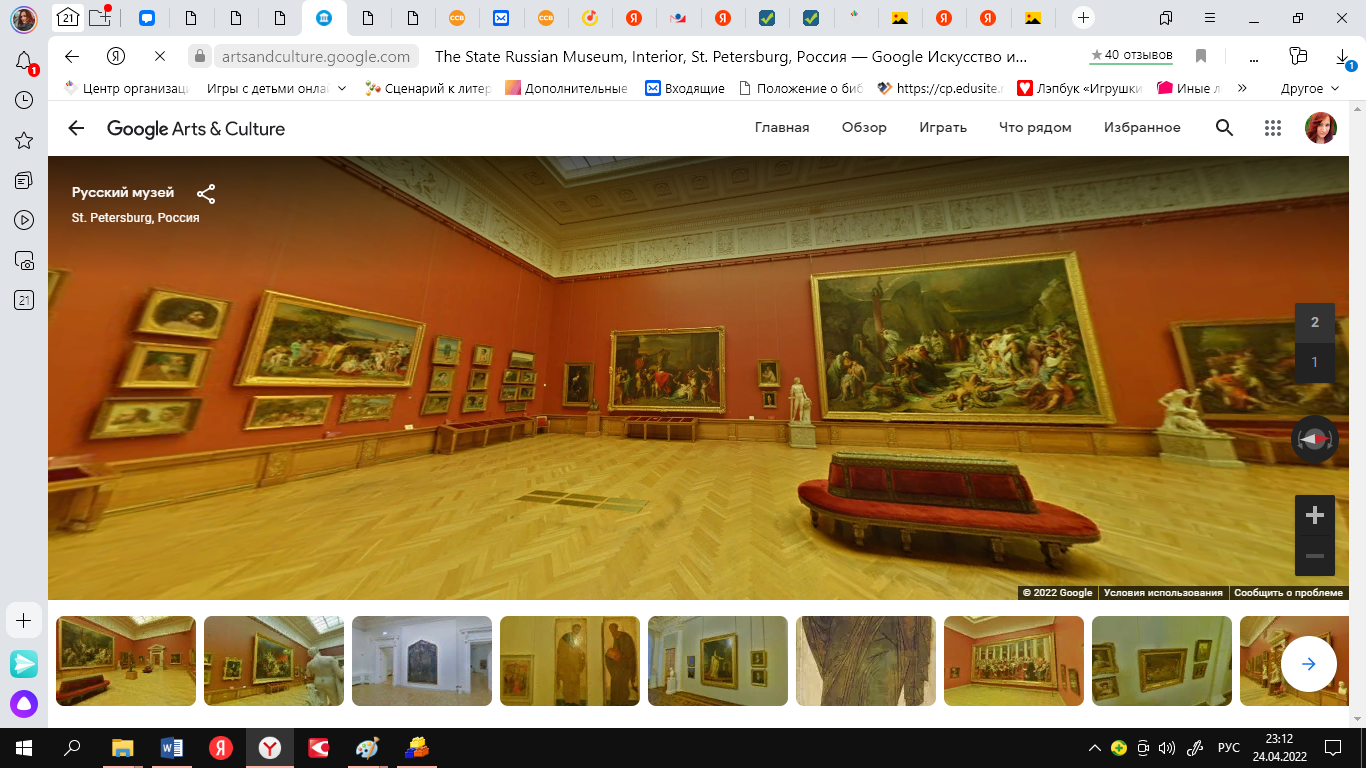This screenshot has height=768, width=1366.
Task: Switch input language РУС in the tray
Action: tap(1228, 748)
